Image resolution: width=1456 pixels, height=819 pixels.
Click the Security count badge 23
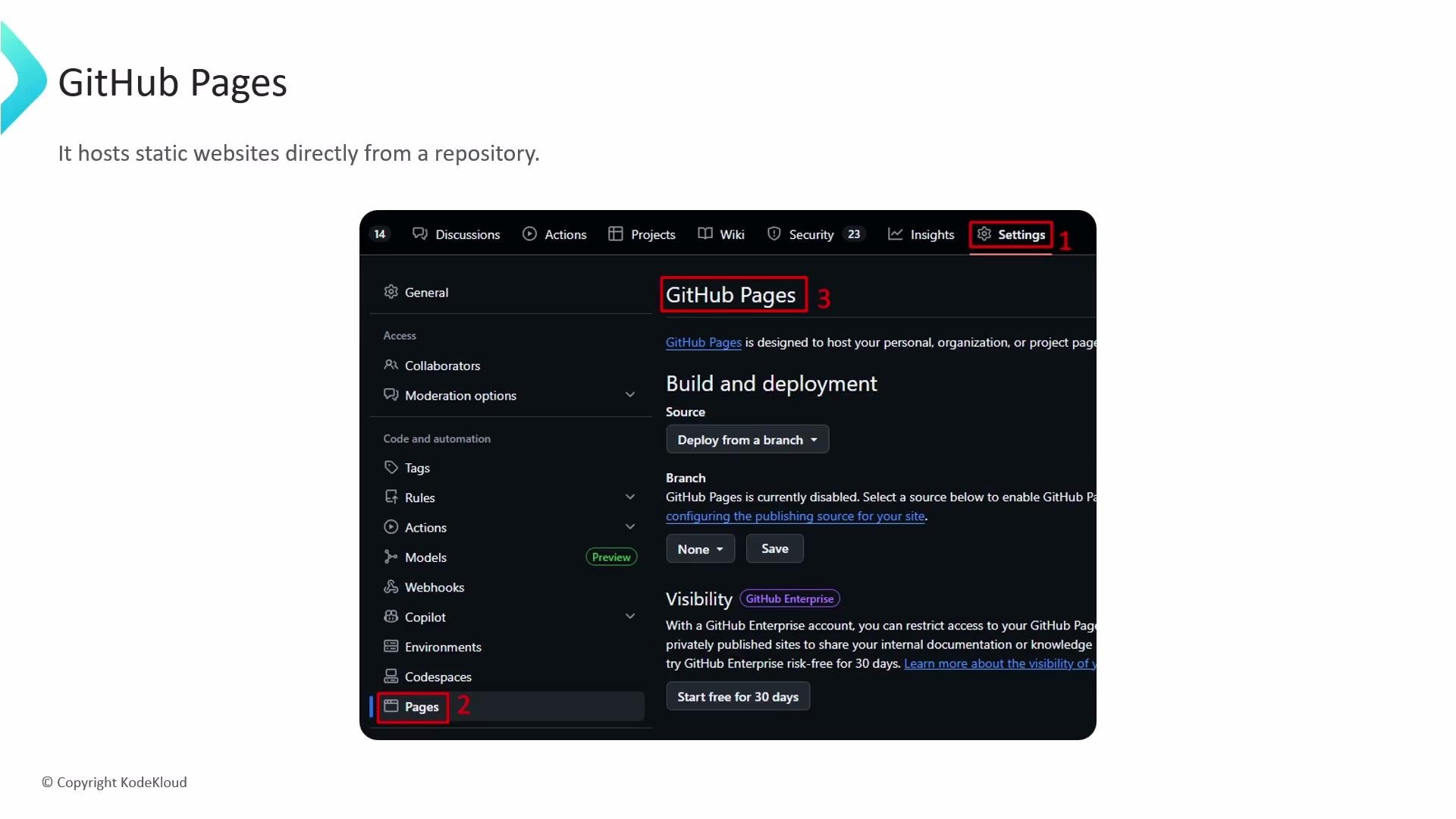pyautogui.click(x=854, y=234)
